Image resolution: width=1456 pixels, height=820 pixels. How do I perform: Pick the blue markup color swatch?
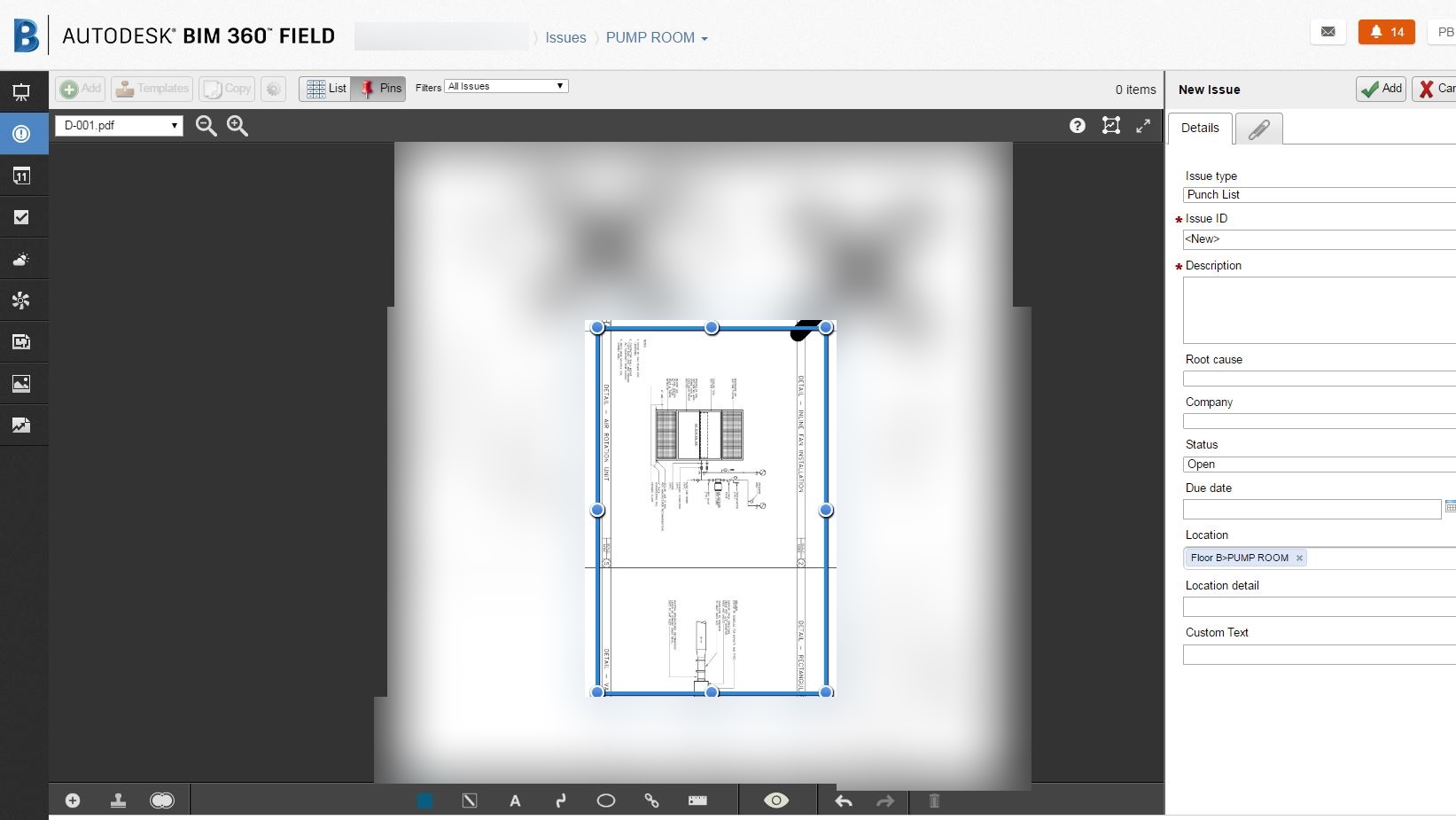(424, 800)
